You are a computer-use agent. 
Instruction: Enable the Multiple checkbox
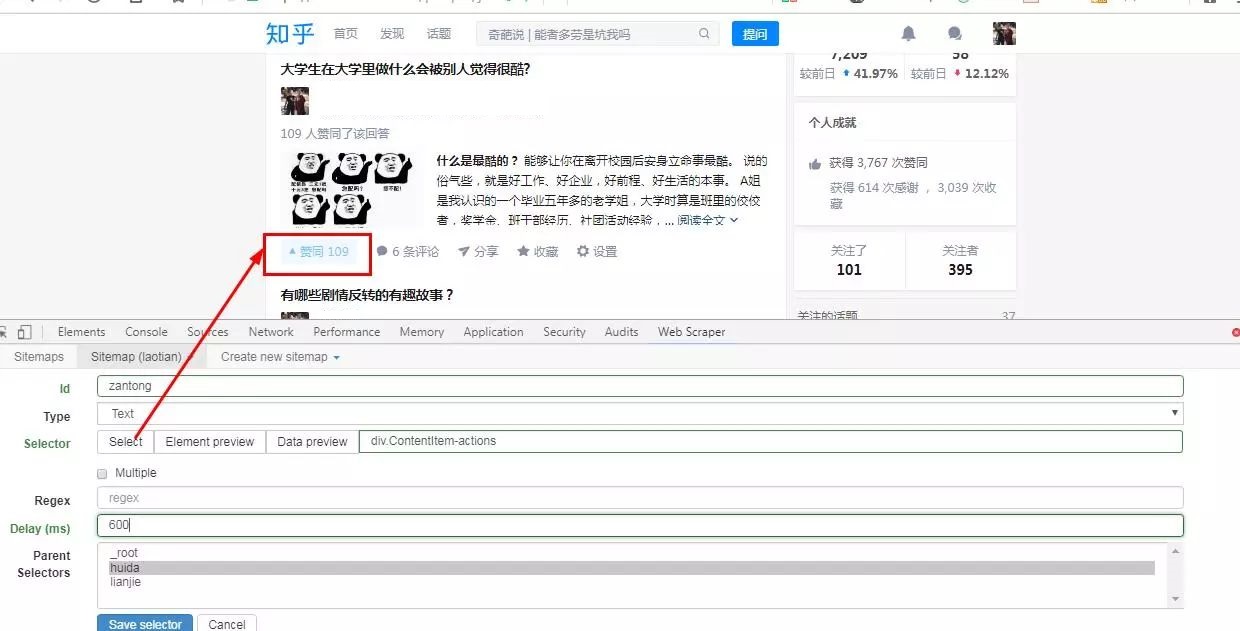pos(101,472)
